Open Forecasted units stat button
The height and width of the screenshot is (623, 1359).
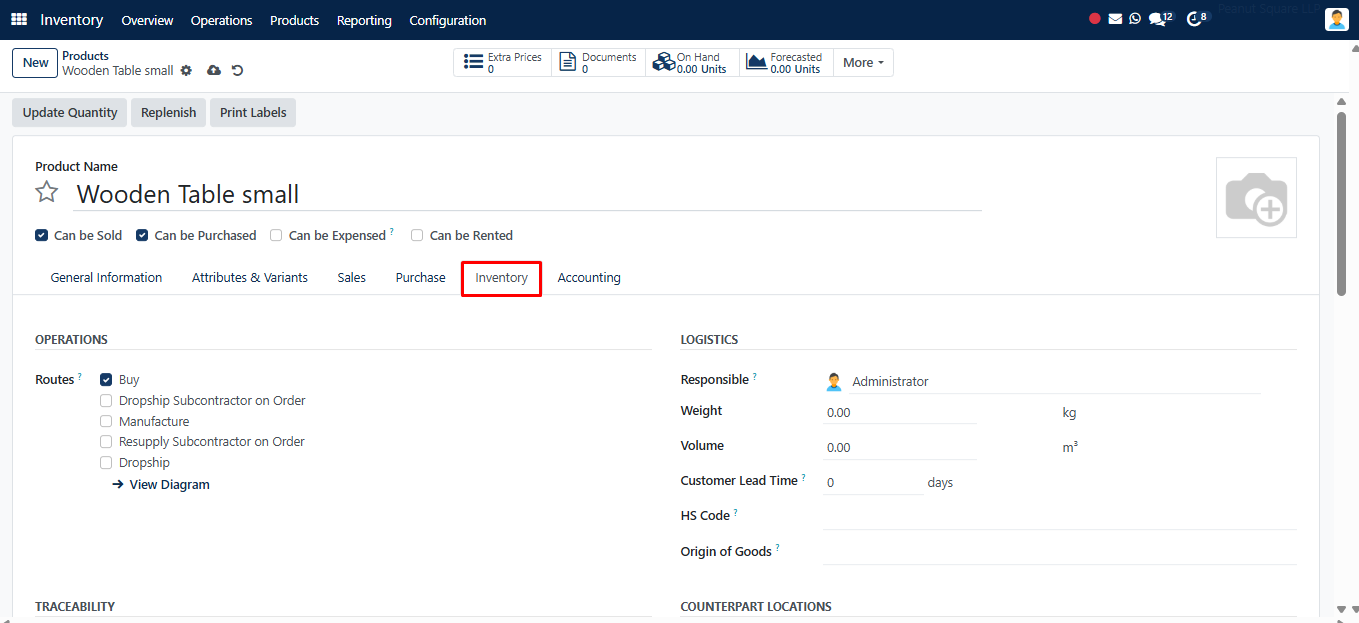point(786,63)
